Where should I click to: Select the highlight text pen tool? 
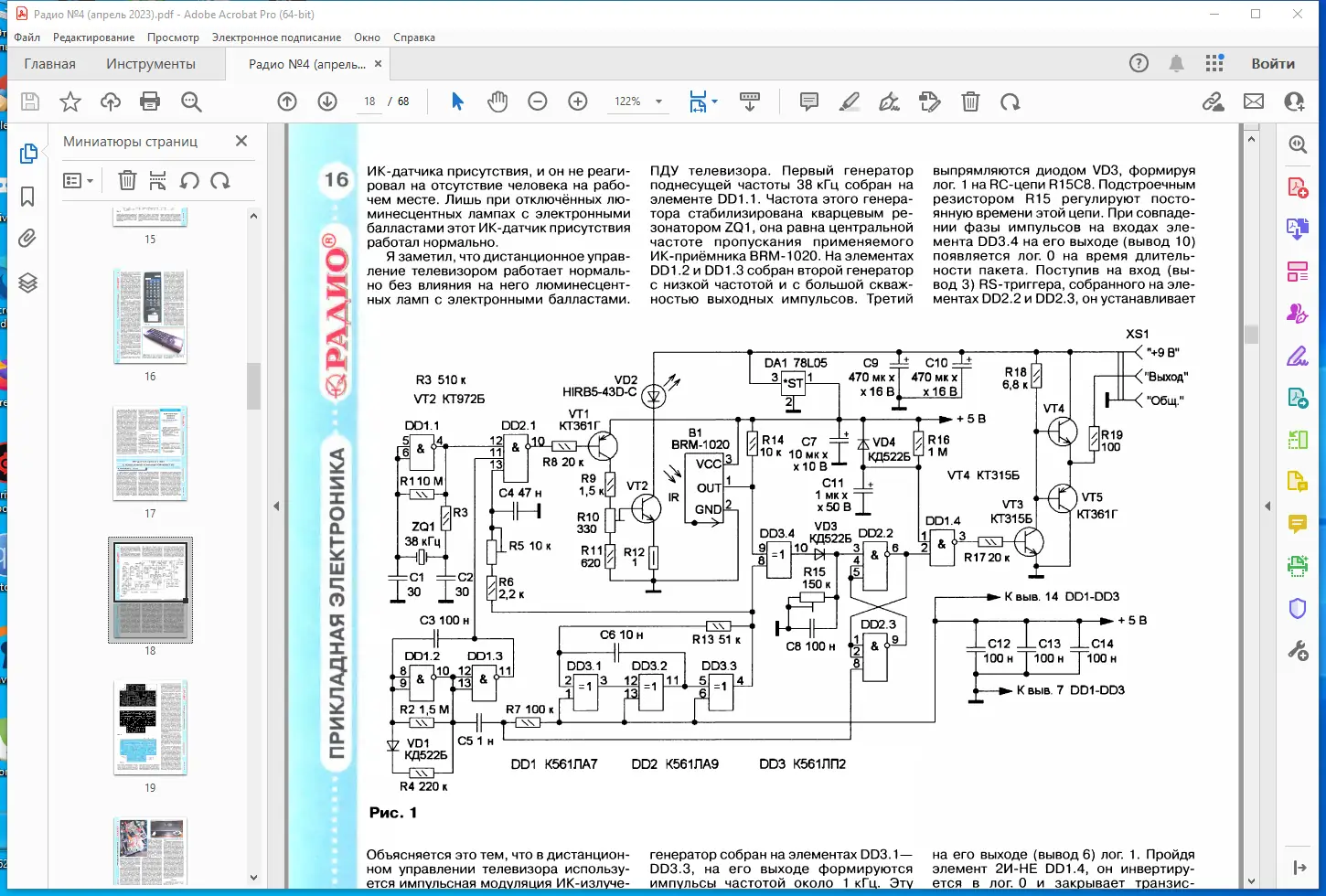(850, 101)
